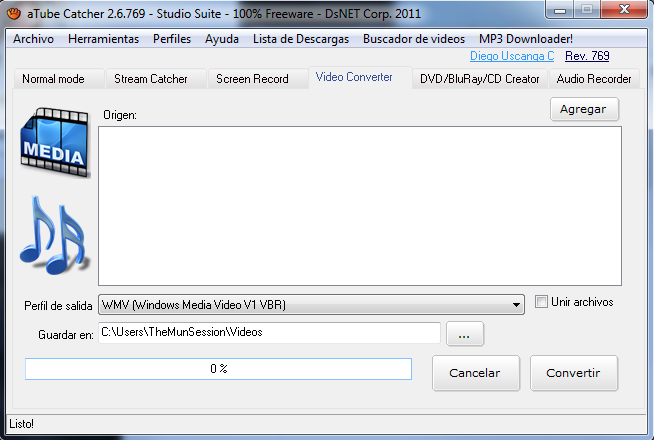Image resolution: width=654 pixels, height=440 pixels.
Task: Open the Herramientas menu
Action: pos(103,39)
